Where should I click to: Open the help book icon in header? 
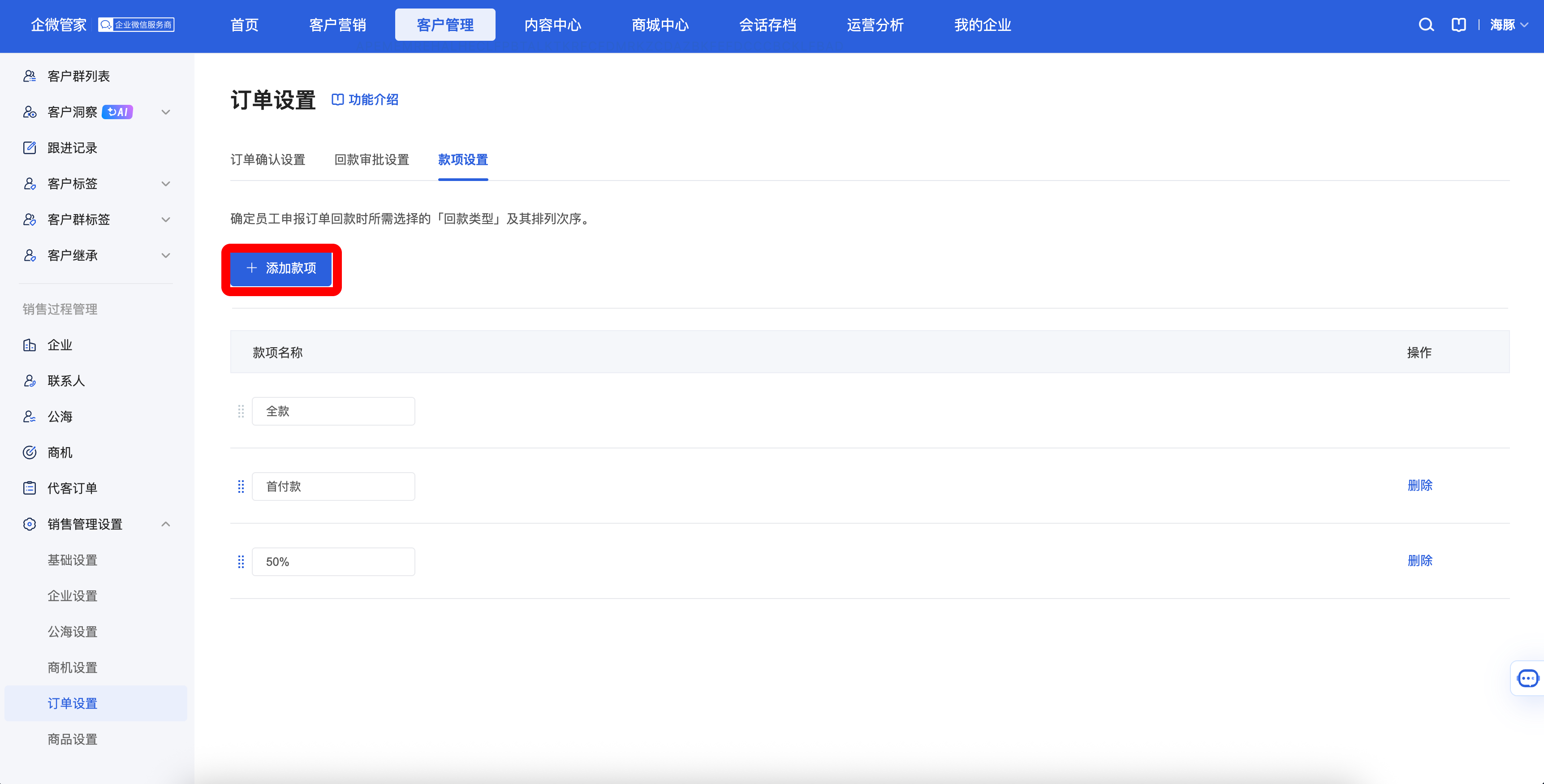click(1458, 25)
